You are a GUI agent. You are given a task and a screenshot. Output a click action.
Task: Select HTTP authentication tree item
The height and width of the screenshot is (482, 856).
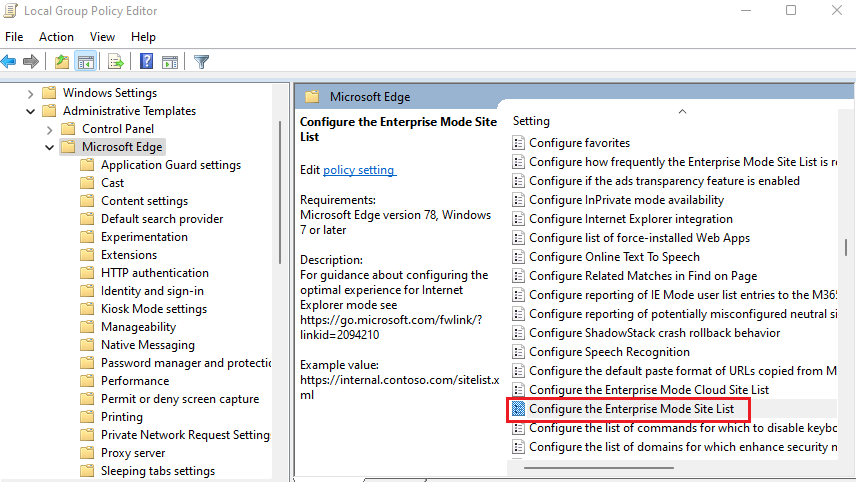(155, 273)
